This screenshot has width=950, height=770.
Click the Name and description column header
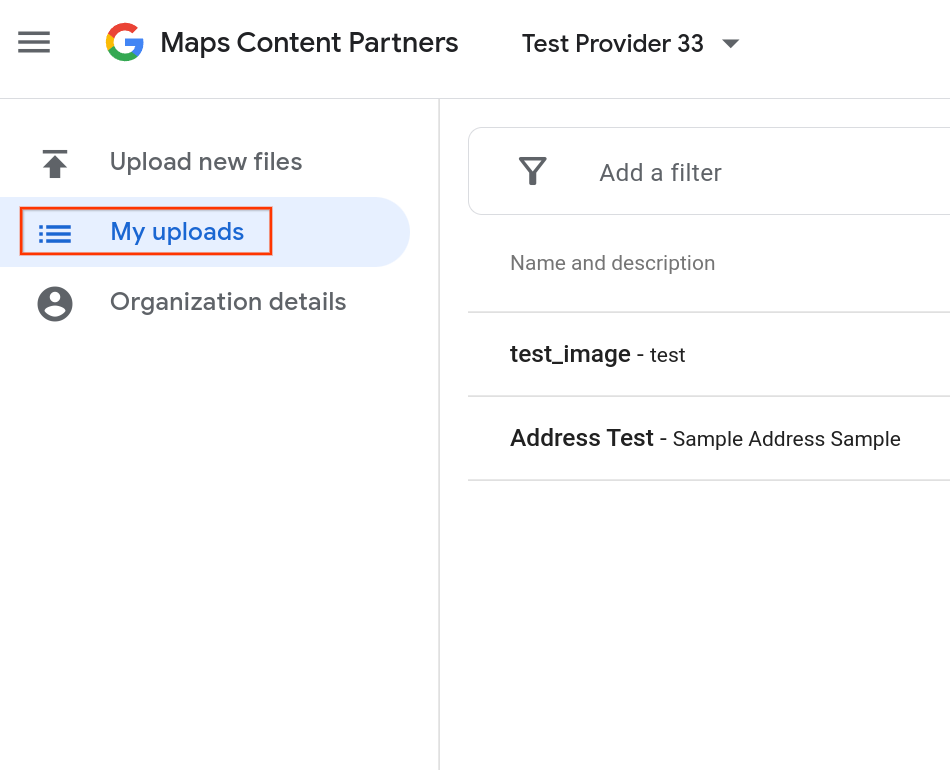(x=612, y=263)
